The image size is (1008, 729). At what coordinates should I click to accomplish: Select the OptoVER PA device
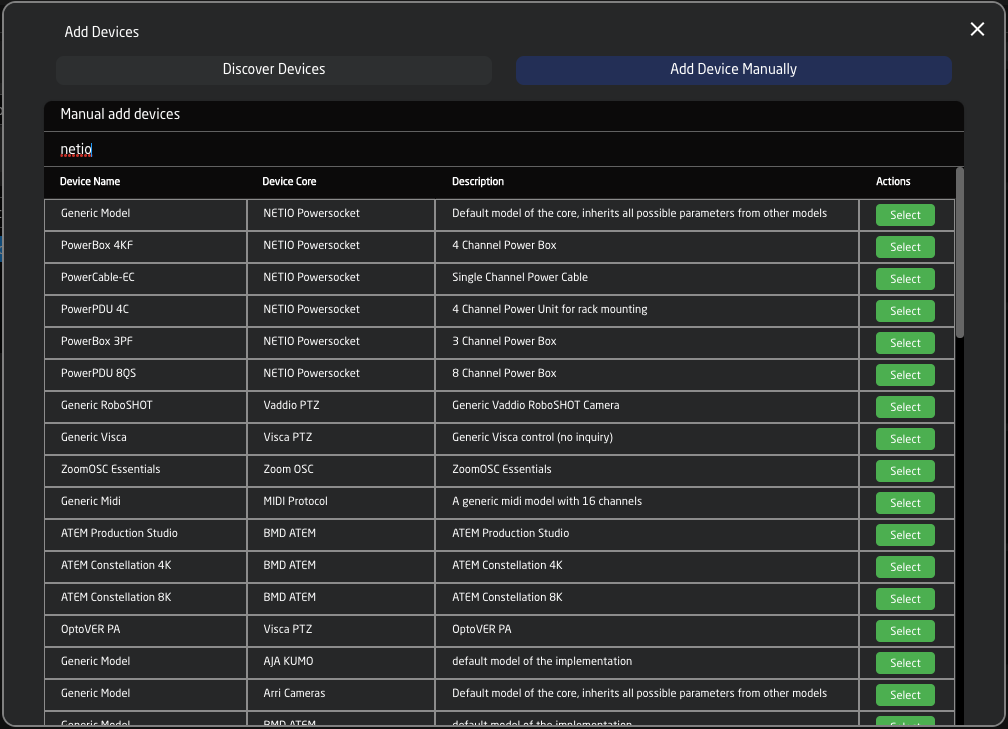click(905, 631)
